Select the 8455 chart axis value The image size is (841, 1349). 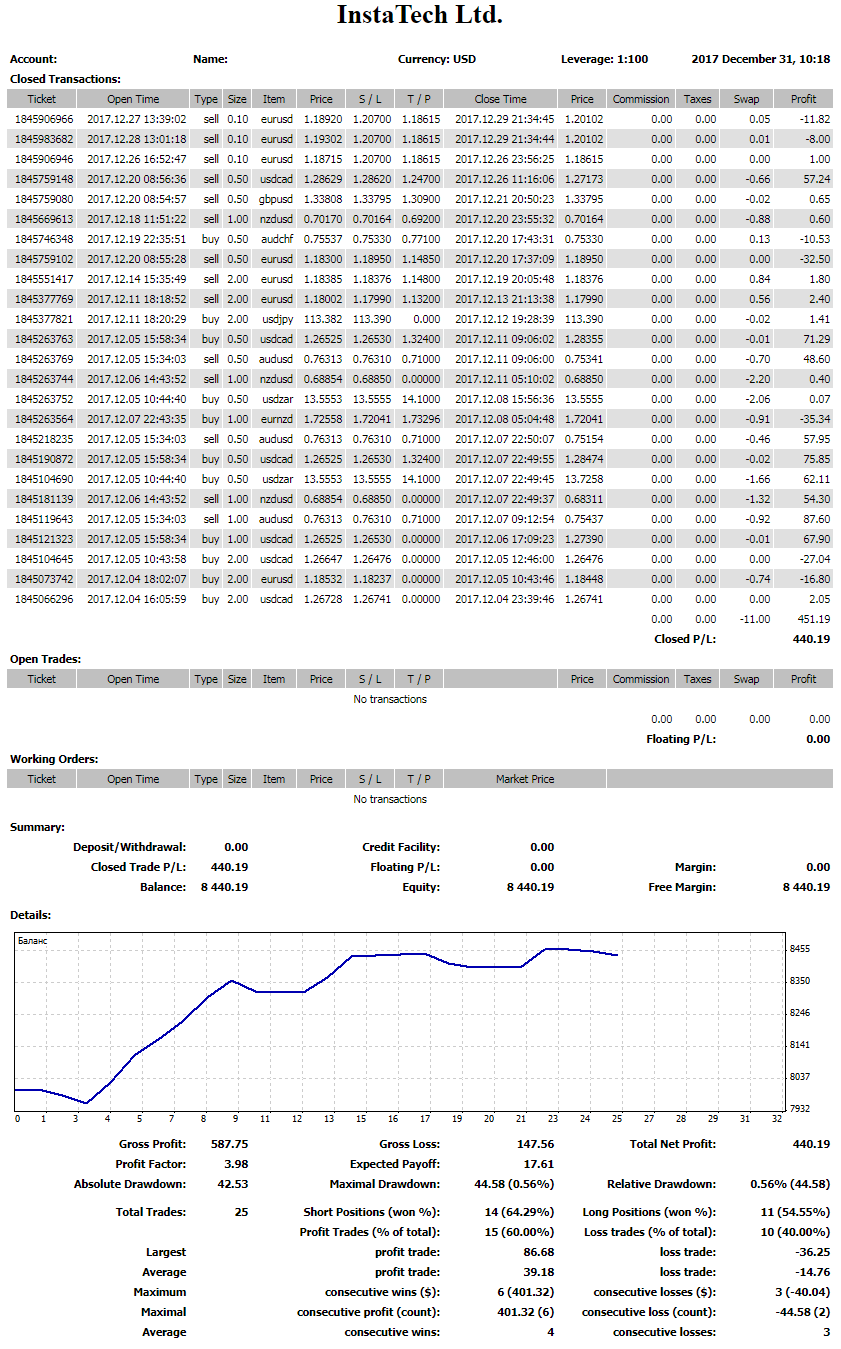pos(800,949)
